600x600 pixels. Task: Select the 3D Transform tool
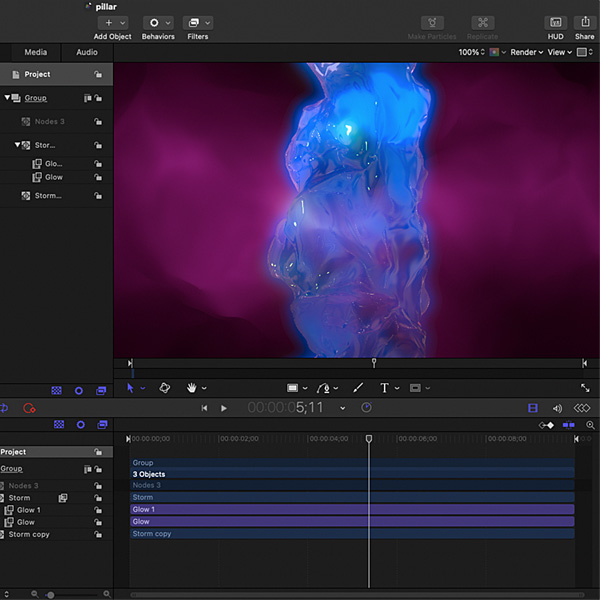coord(165,388)
